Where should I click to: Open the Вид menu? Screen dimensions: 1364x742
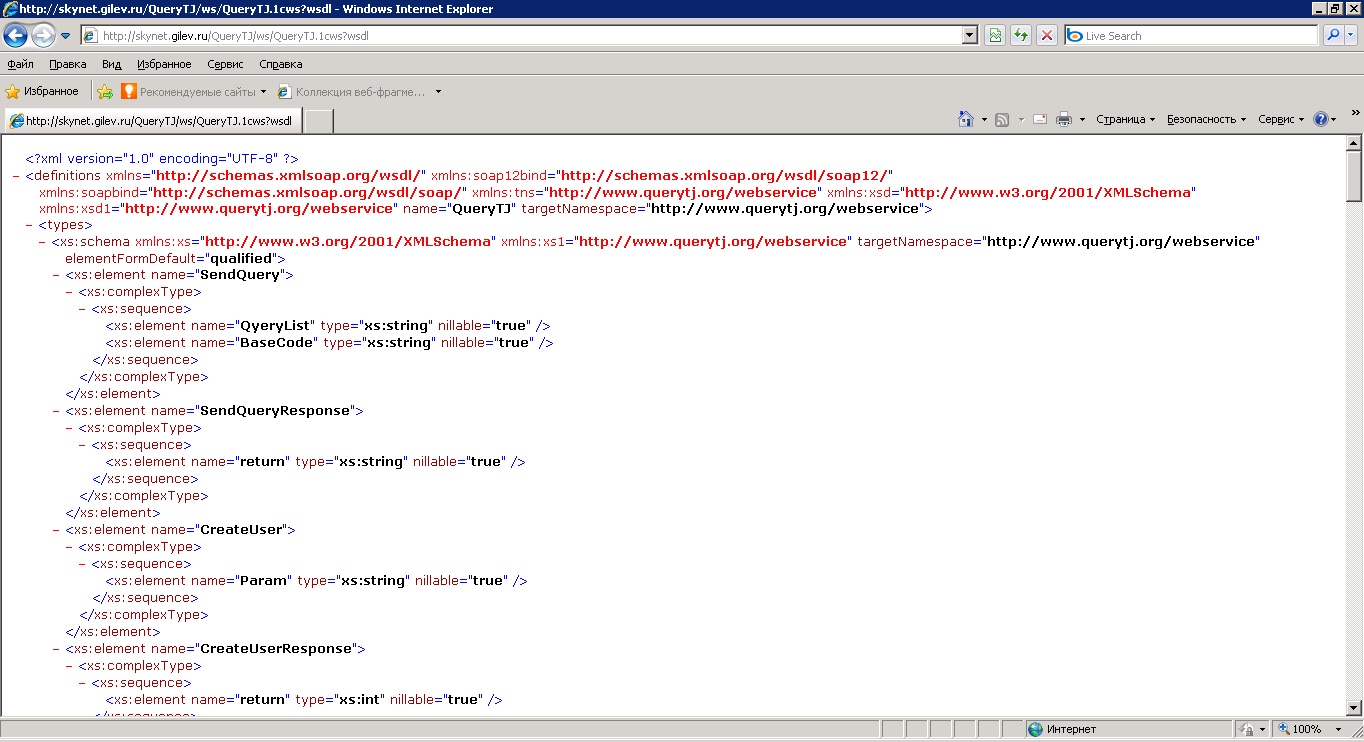[x=111, y=64]
